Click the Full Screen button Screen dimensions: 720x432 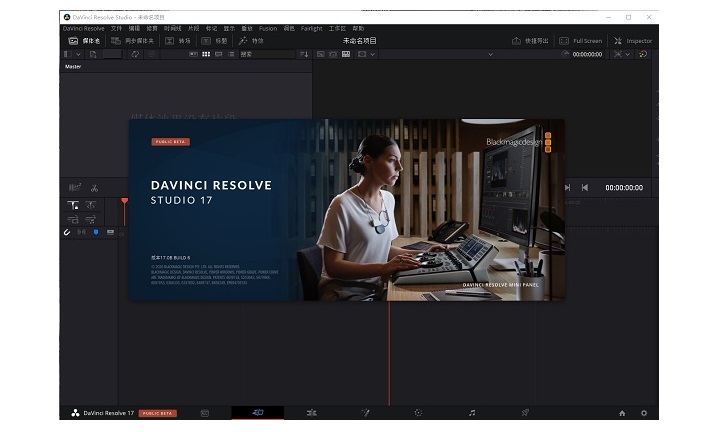(581, 41)
